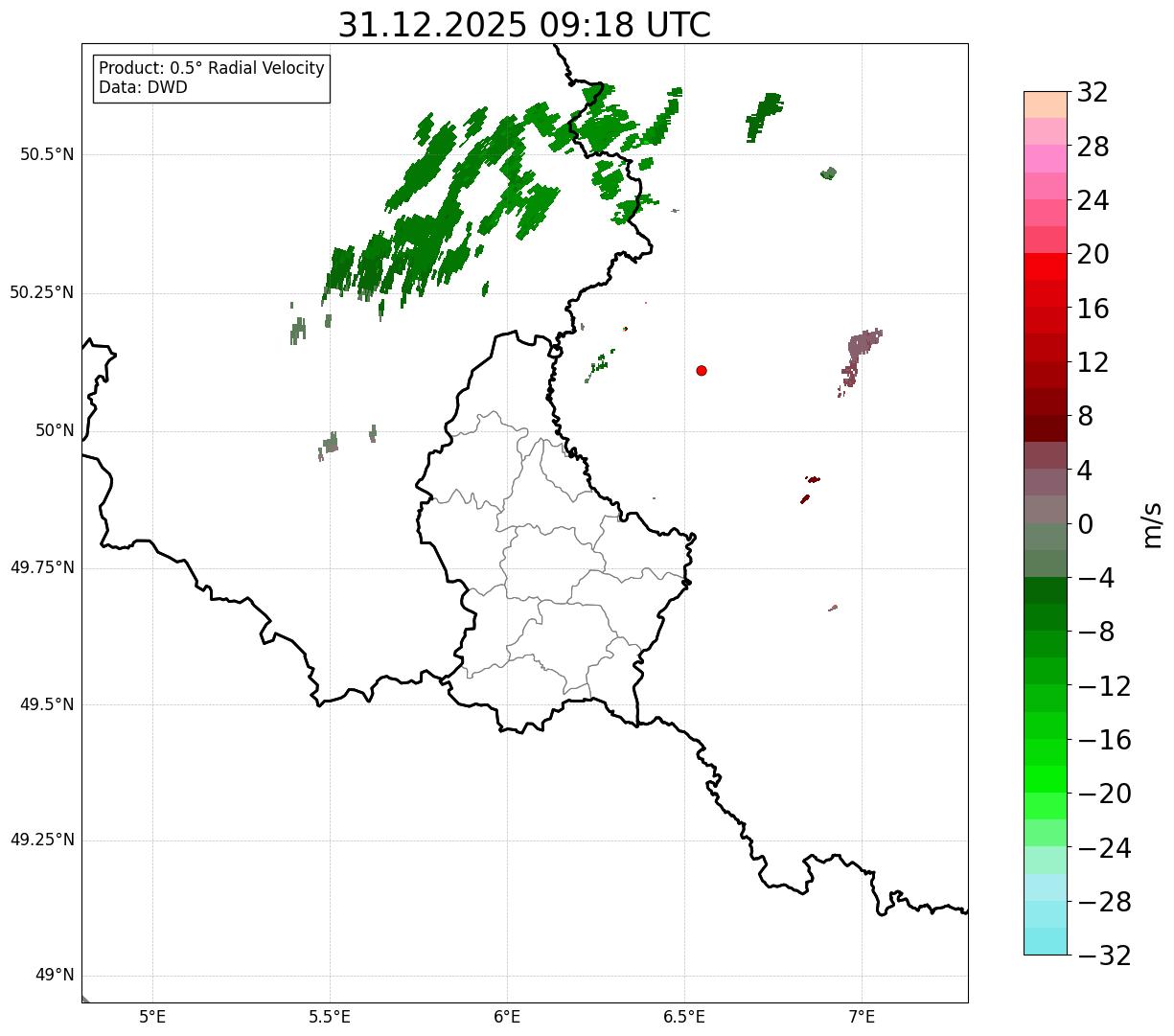Click the colorbar value −32
1174x1036 pixels.
click(x=1105, y=955)
